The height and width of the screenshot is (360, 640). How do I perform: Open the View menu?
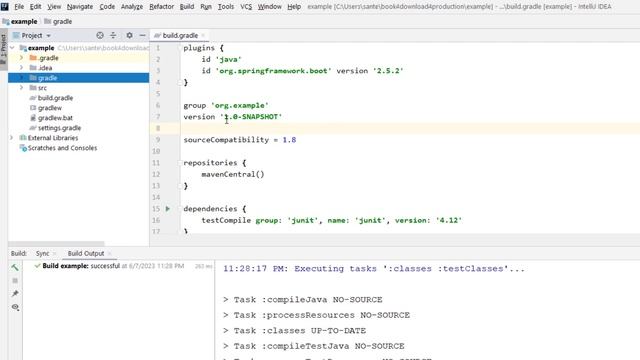point(54,7)
